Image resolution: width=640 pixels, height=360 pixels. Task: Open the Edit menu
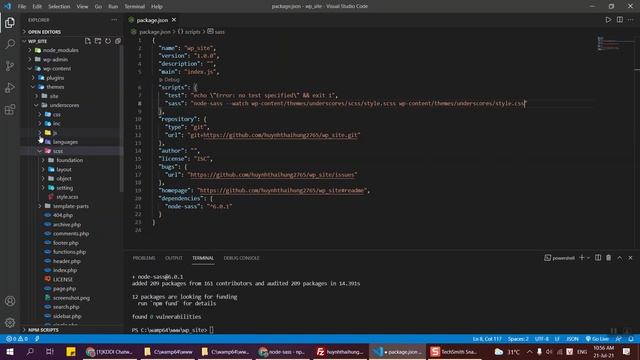[x=37, y=6]
